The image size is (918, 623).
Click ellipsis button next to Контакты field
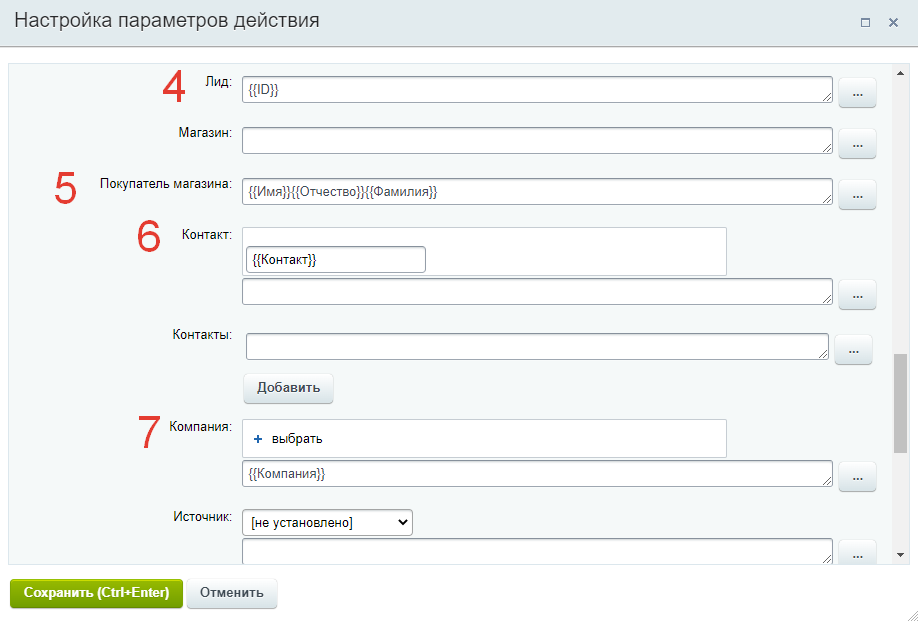tap(852, 350)
